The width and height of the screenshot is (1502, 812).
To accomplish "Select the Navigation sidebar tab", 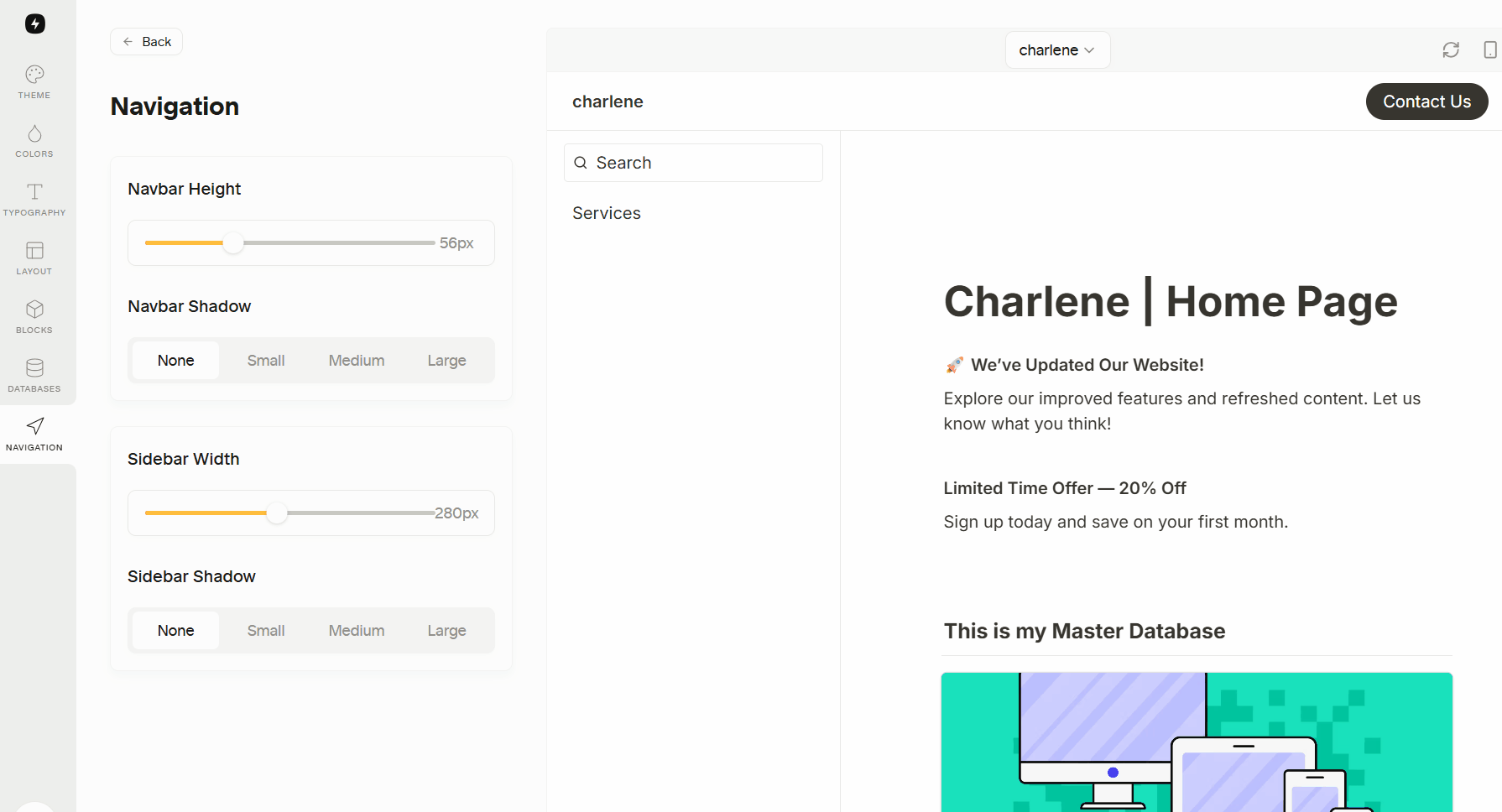I will (x=34, y=434).
